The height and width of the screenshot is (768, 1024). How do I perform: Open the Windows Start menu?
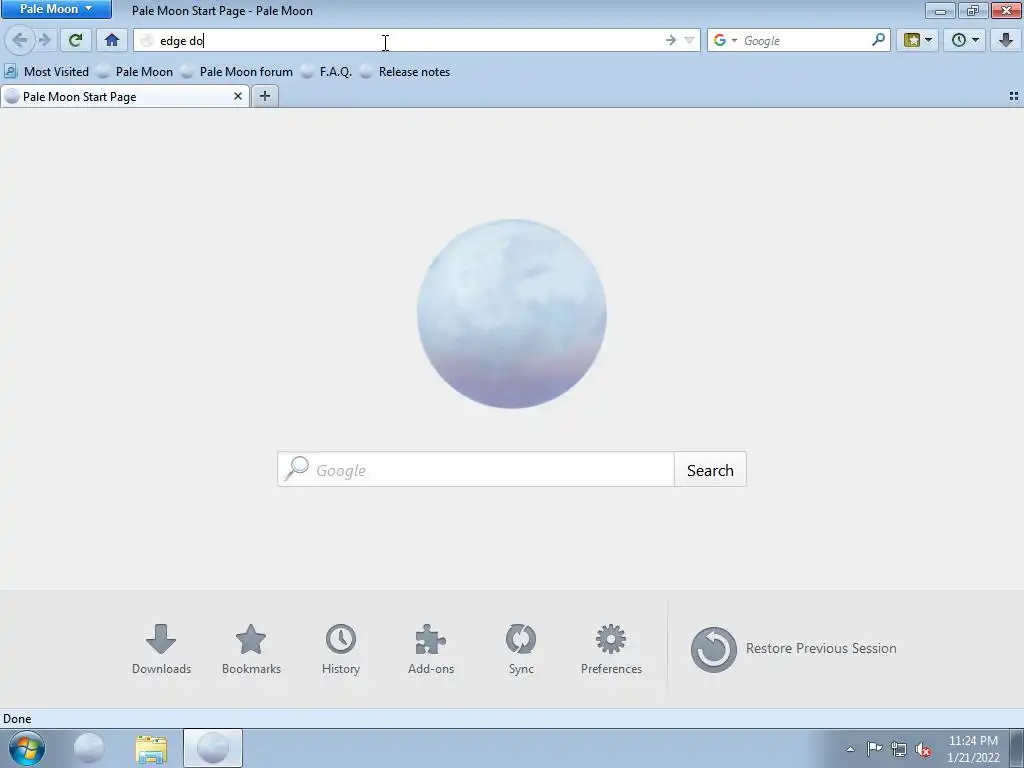(x=27, y=748)
